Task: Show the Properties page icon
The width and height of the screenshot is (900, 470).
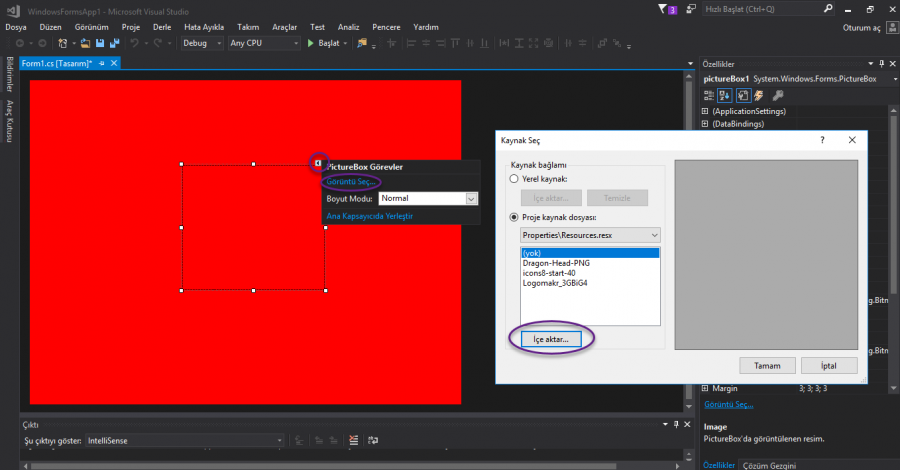Action: (743, 95)
